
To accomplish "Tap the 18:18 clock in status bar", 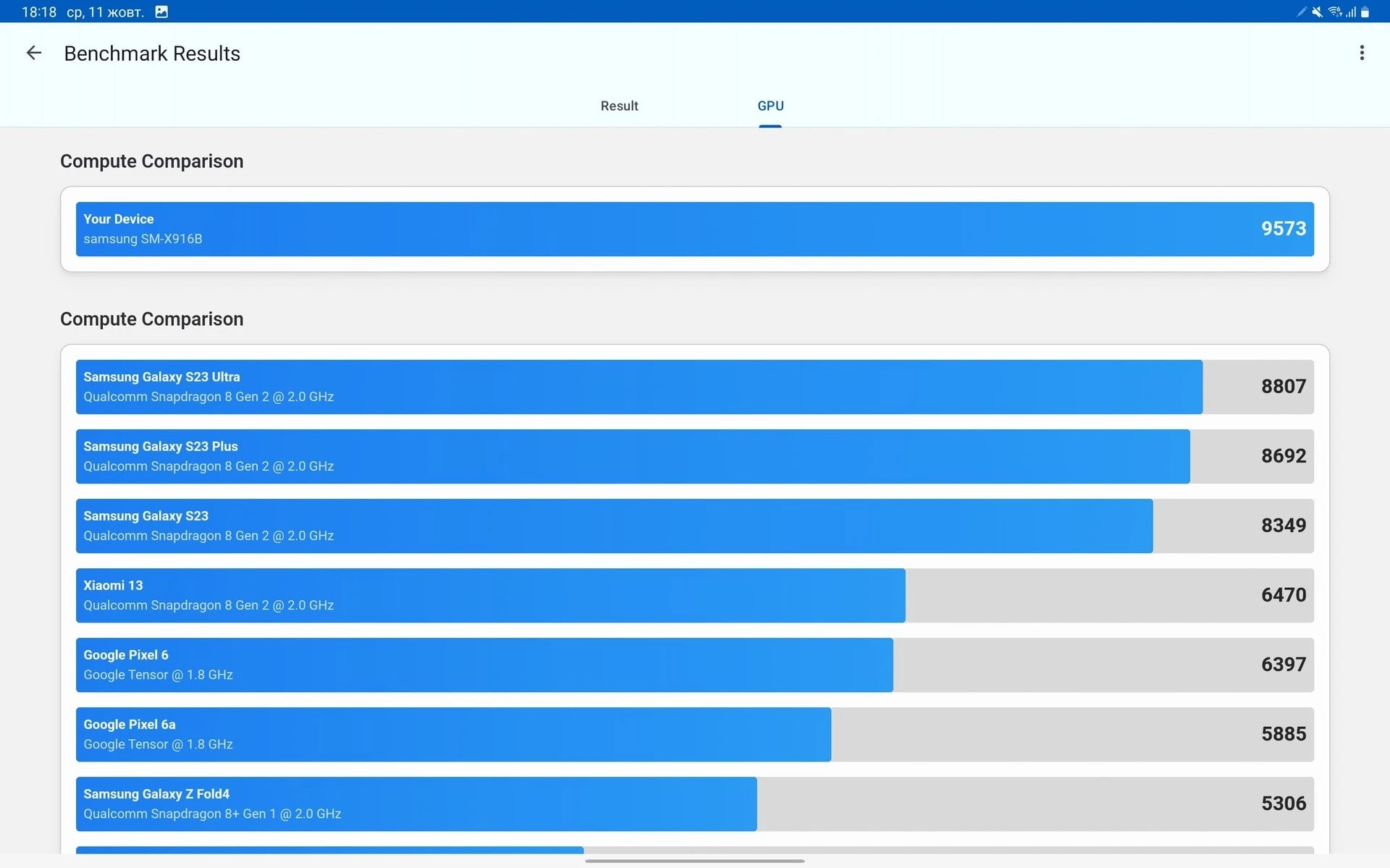I will tap(39, 12).
